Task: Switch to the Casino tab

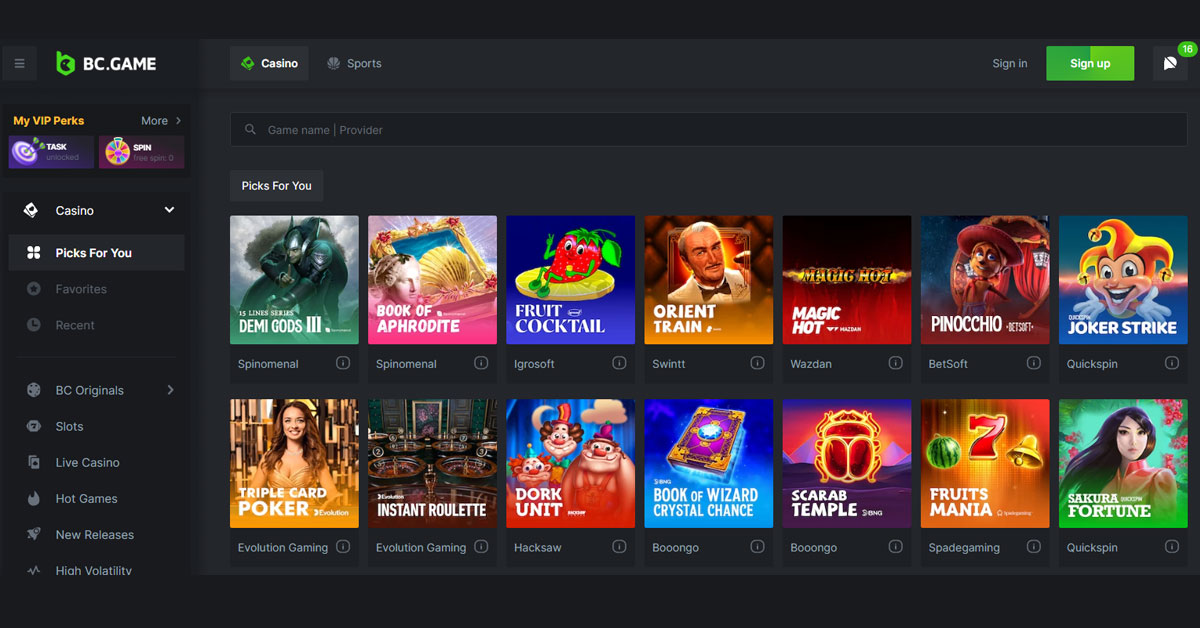Action: (x=269, y=63)
